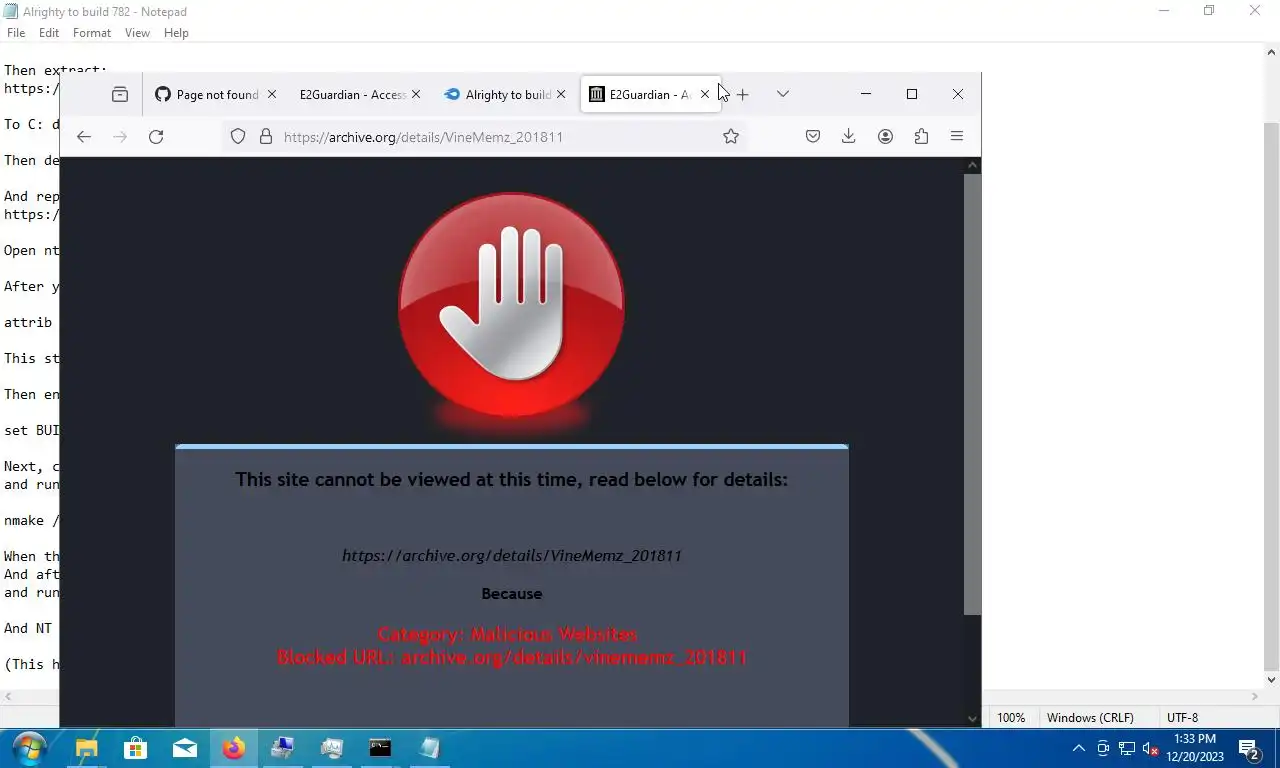The width and height of the screenshot is (1280, 768).
Task: Open a new Firefox tab
Action: point(742,94)
